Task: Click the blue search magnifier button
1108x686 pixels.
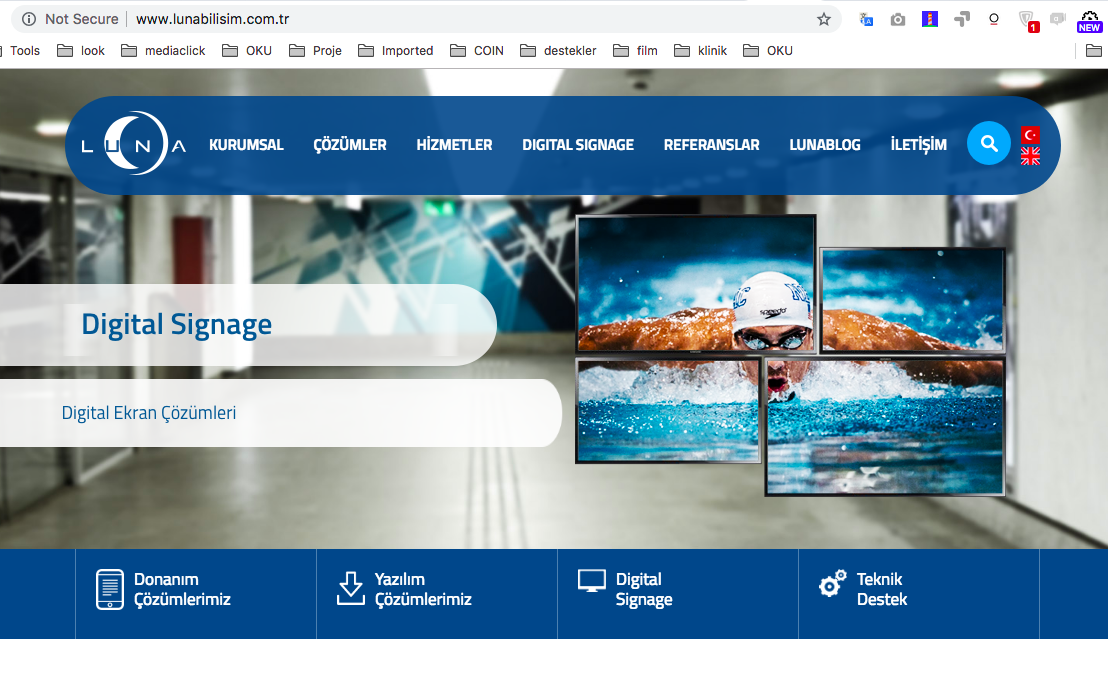Action: [x=989, y=144]
